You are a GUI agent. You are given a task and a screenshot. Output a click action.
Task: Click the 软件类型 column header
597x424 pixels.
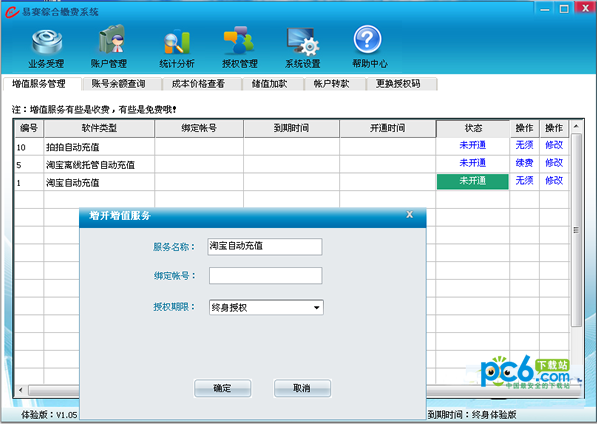pos(99,128)
